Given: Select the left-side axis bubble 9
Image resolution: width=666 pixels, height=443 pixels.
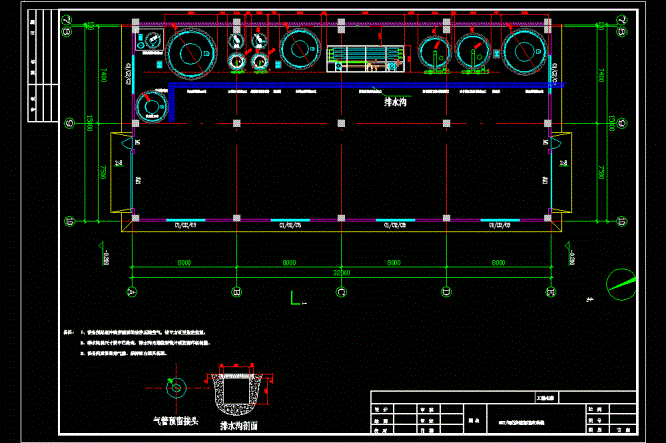Looking at the screenshot, I should (69, 124).
